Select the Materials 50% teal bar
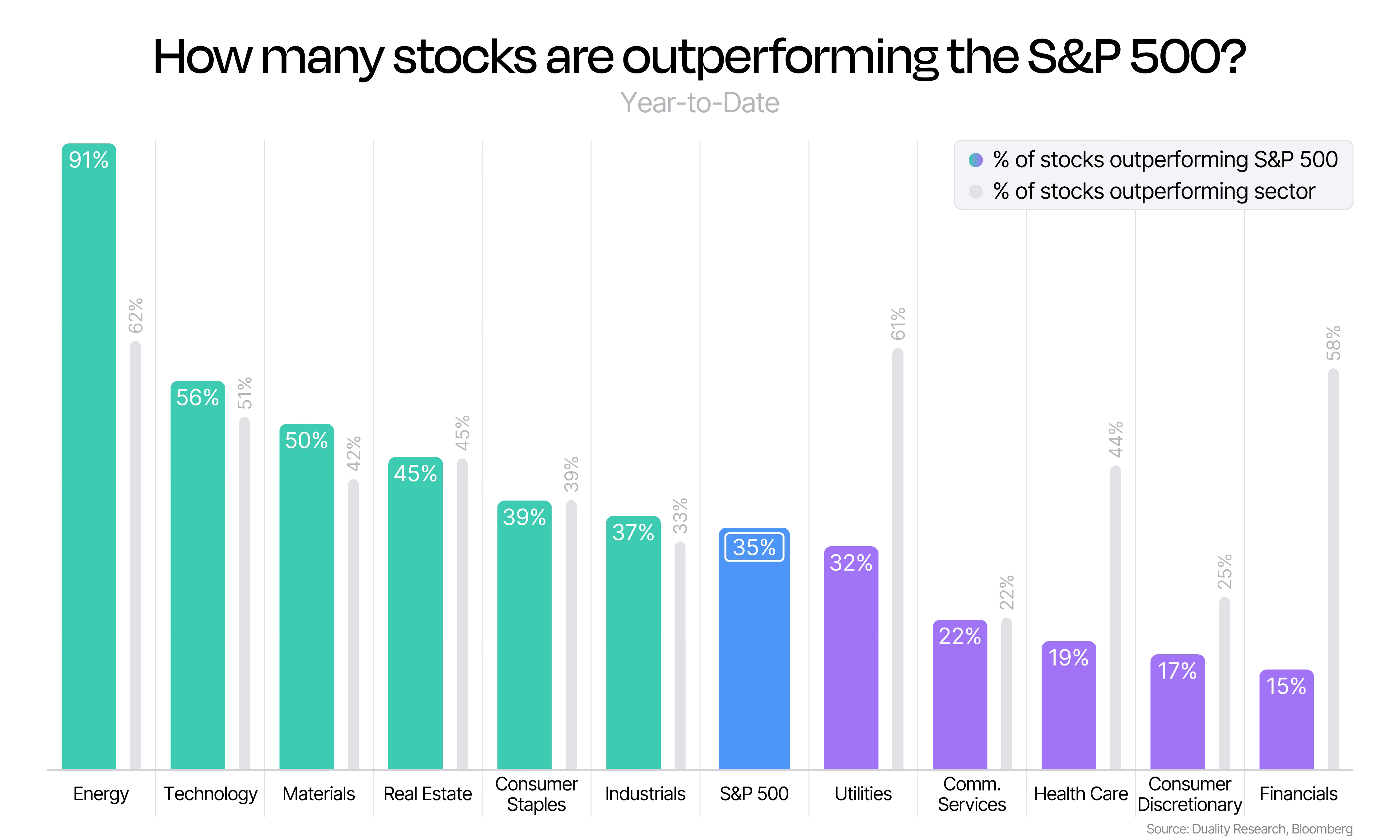Viewport: 1400px width, 840px height. [307, 597]
